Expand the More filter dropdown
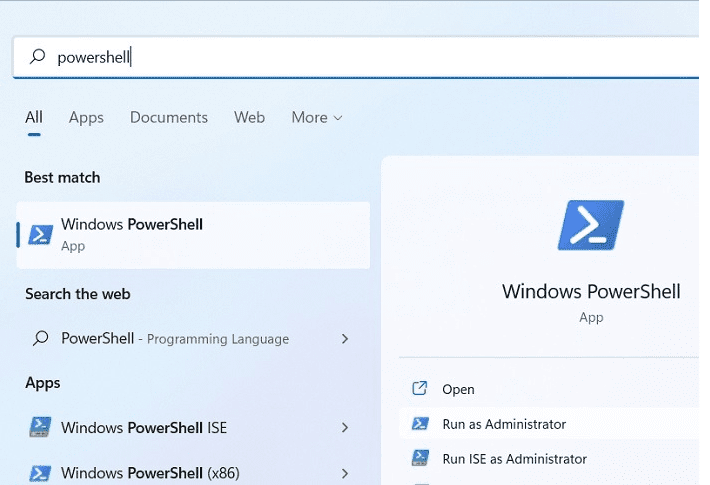Image resolution: width=710 pixels, height=485 pixels. point(317,118)
